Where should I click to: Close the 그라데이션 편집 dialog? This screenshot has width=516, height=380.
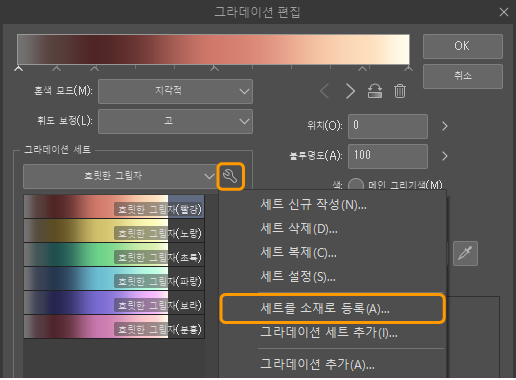pos(504,12)
